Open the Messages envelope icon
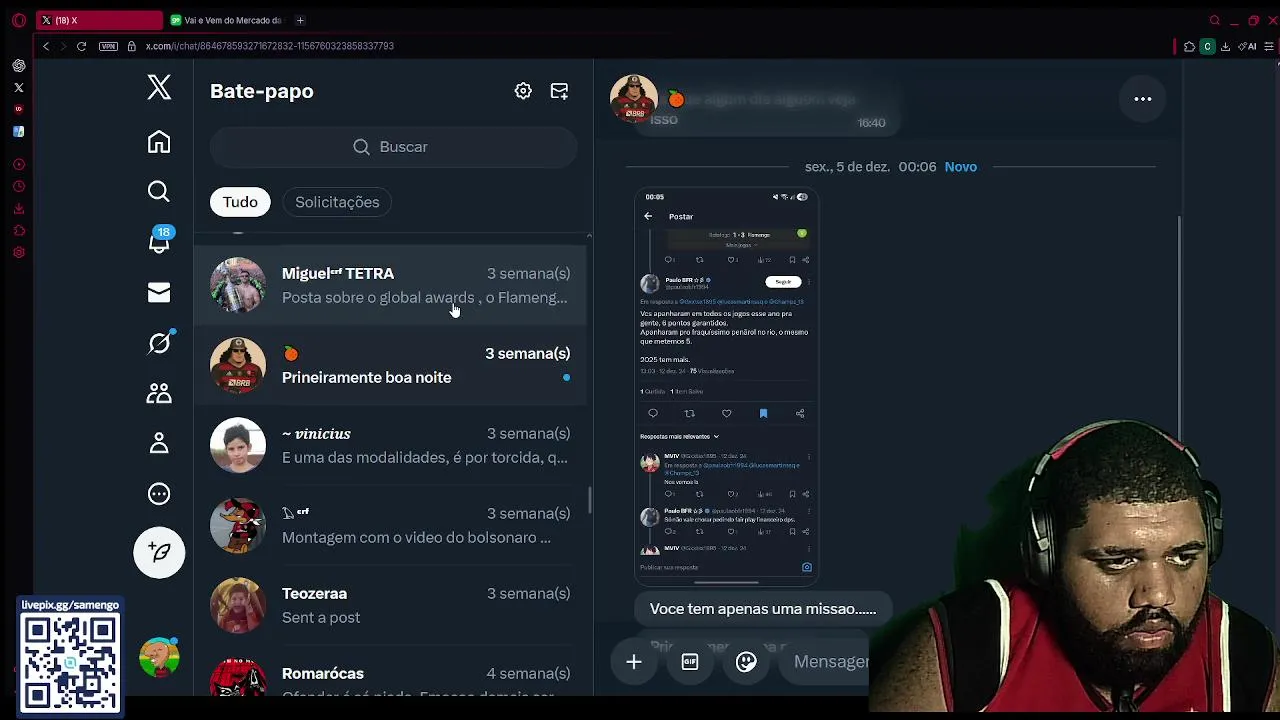 click(x=159, y=292)
